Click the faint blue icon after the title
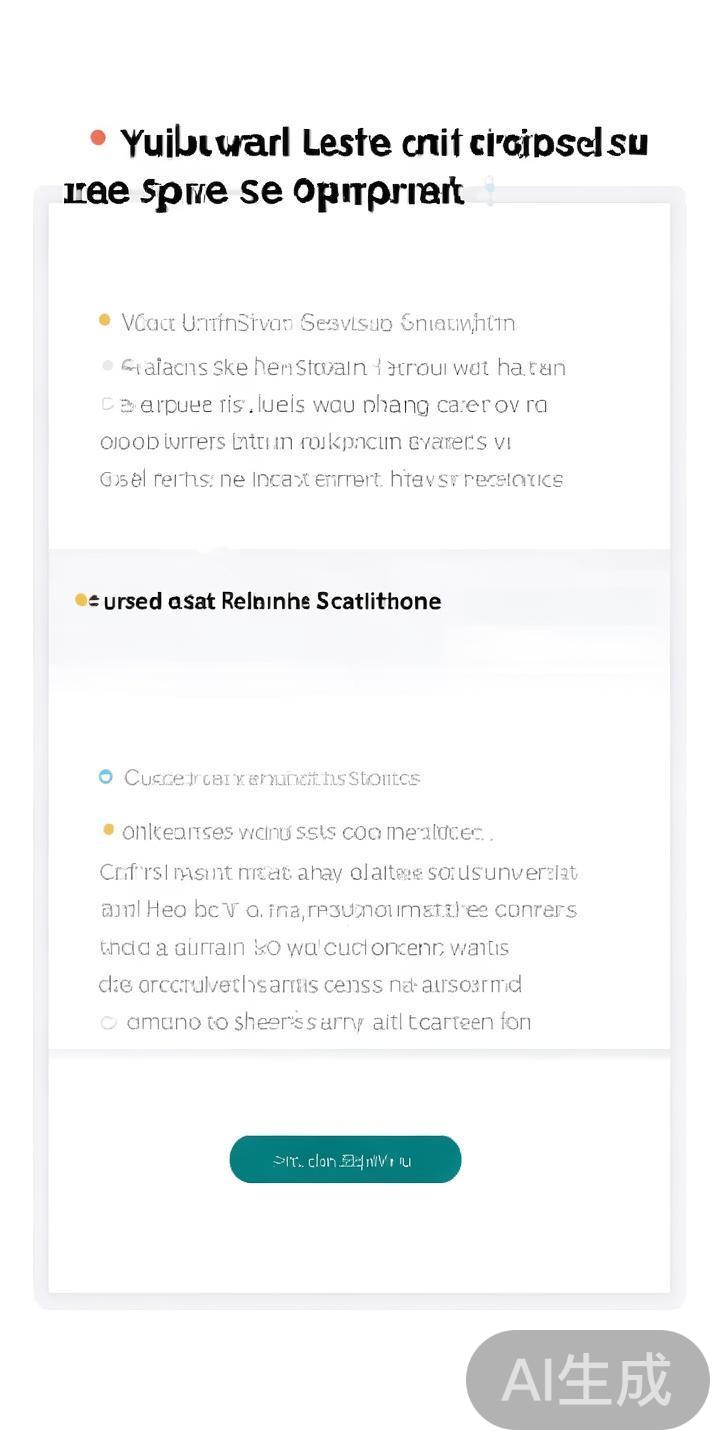Viewport: 720px width, 1440px height. click(490, 190)
